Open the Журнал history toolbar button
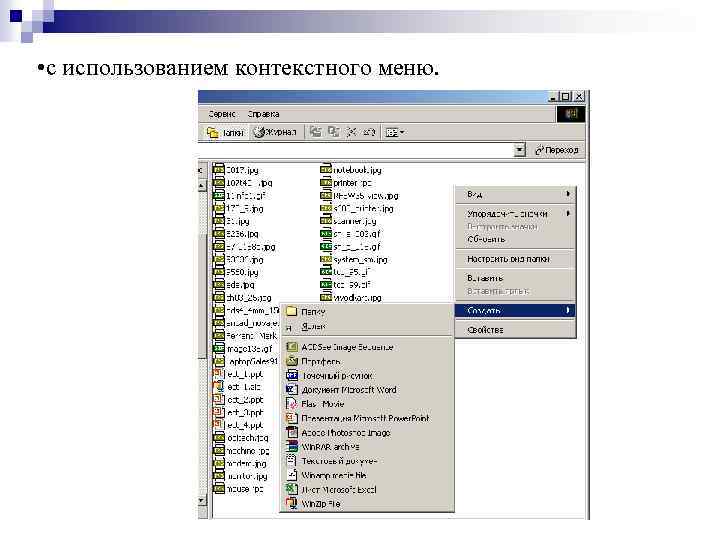This screenshot has width=720, height=540. (275, 132)
